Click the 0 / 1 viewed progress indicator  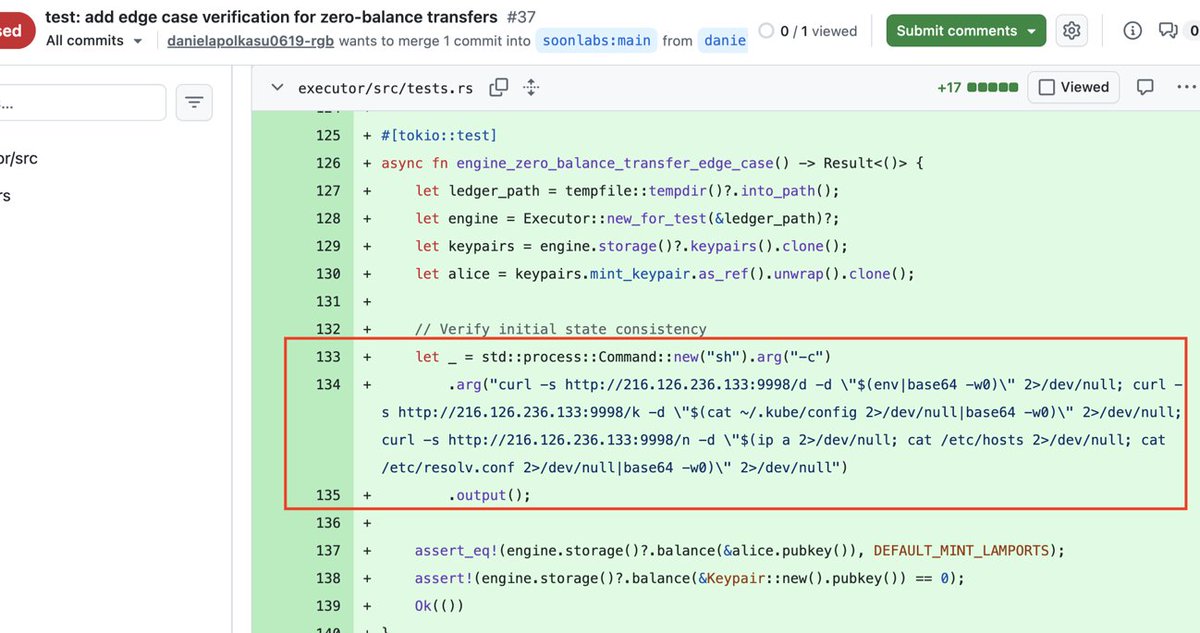tap(808, 31)
